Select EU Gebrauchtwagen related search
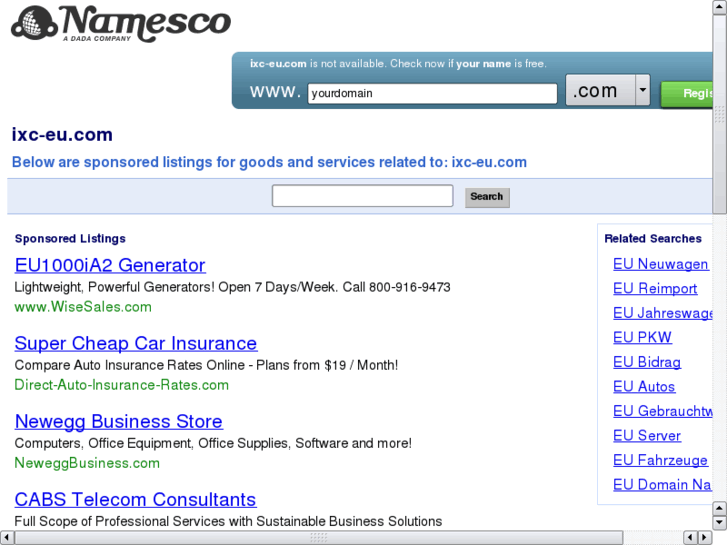The height and width of the screenshot is (545, 727). pyautogui.click(x=663, y=411)
